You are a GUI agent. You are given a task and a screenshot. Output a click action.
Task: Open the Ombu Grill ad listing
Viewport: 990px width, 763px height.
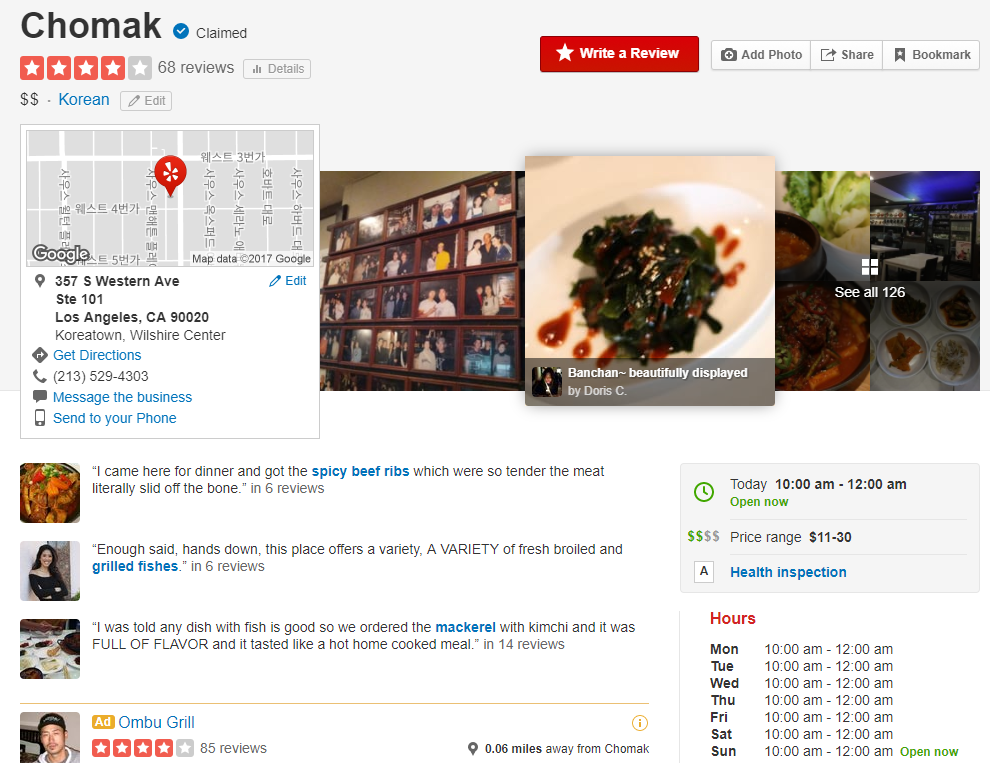157,723
